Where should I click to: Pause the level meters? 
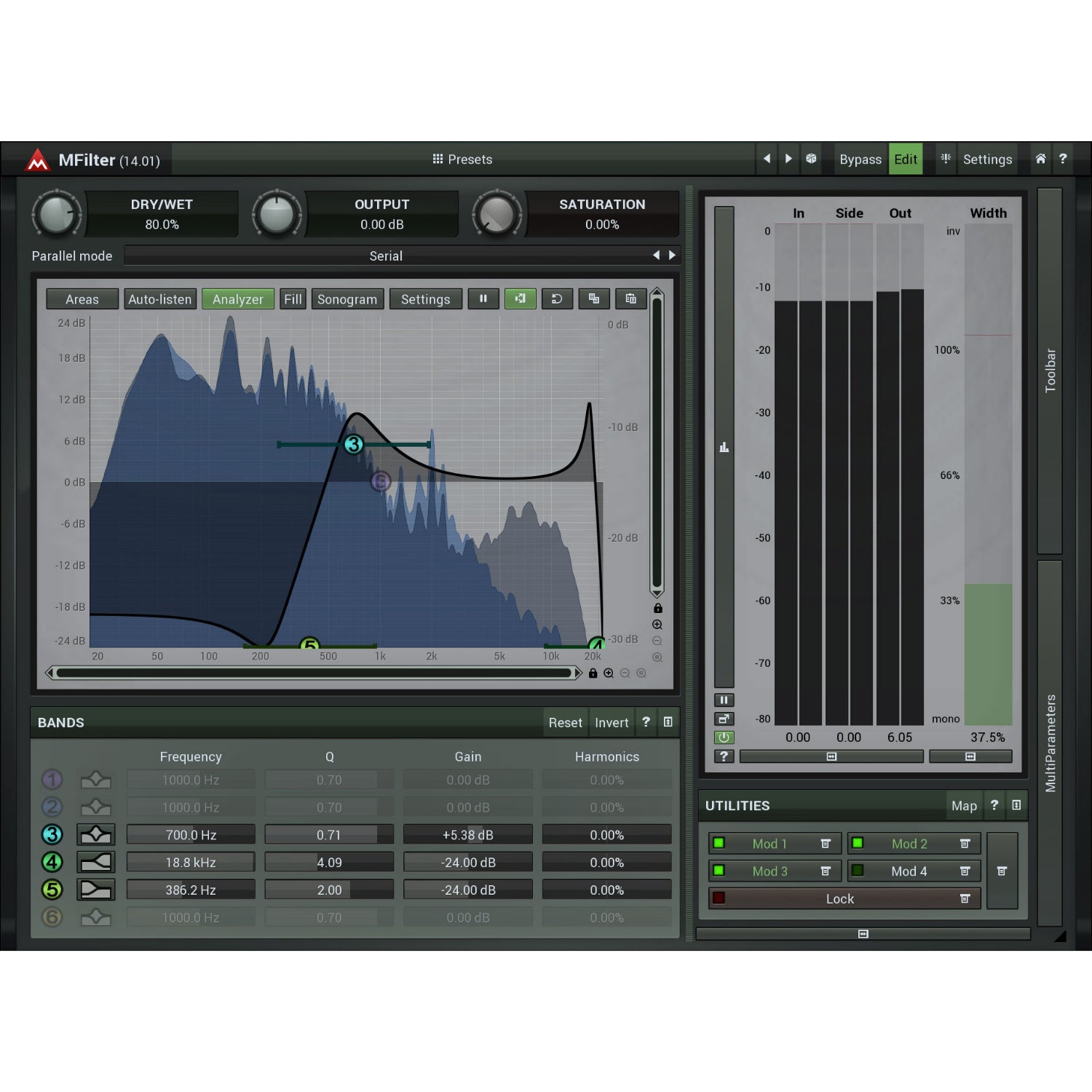pos(724,700)
